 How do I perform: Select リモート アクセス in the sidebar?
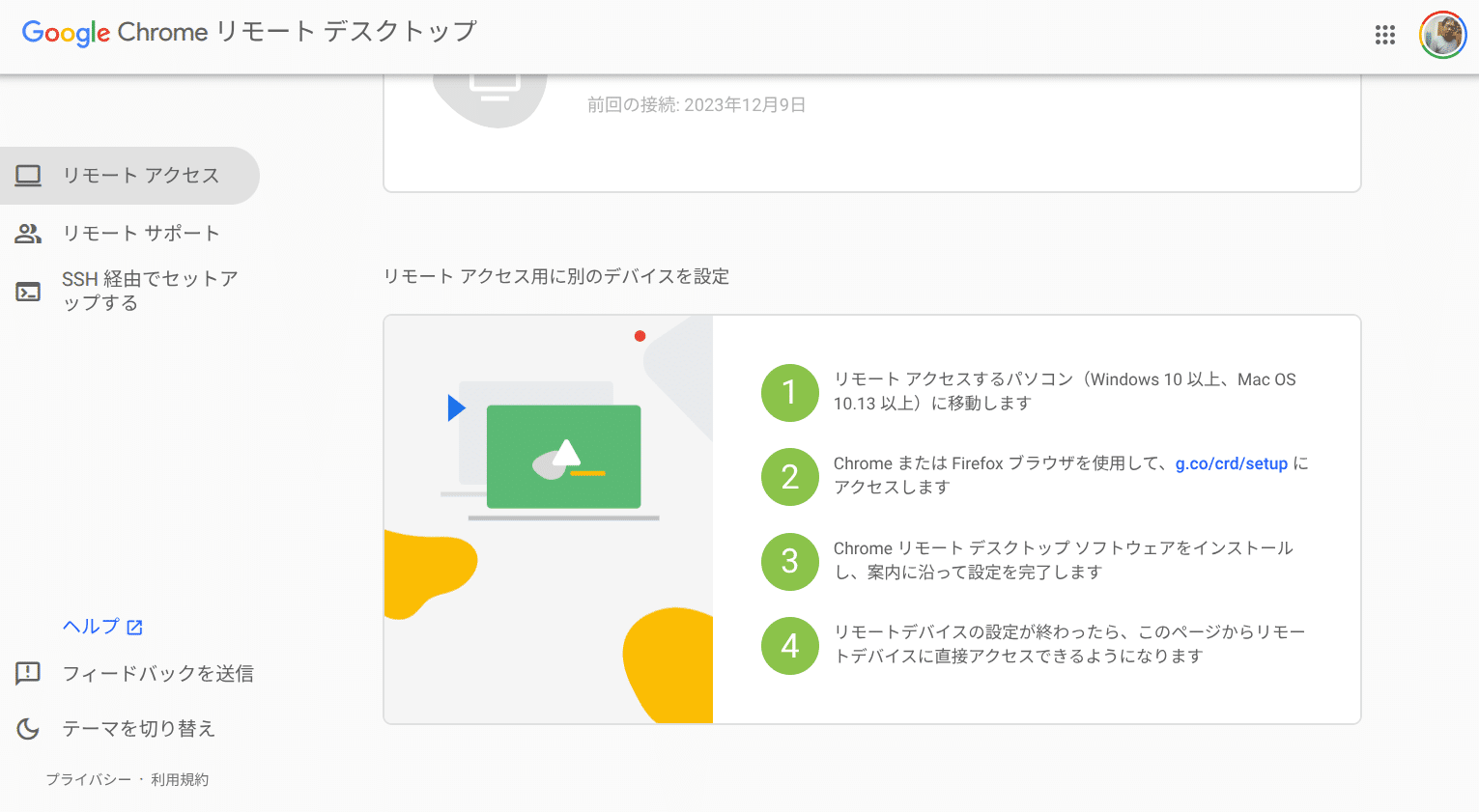coord(140,175)
